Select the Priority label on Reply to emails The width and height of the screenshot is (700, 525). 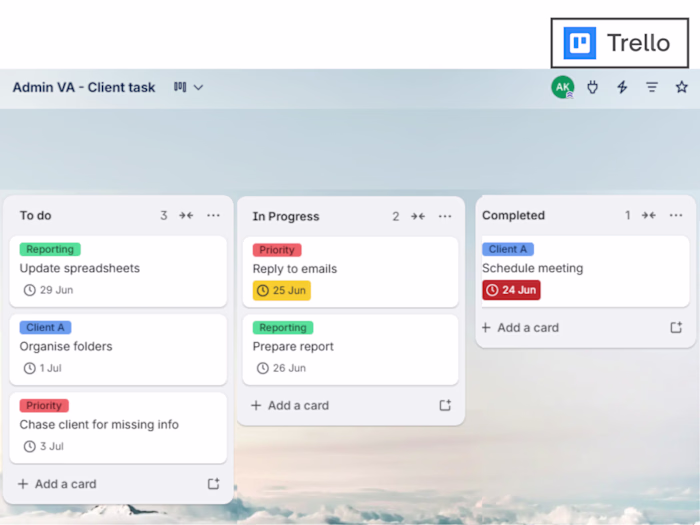[x=277, y=250]
